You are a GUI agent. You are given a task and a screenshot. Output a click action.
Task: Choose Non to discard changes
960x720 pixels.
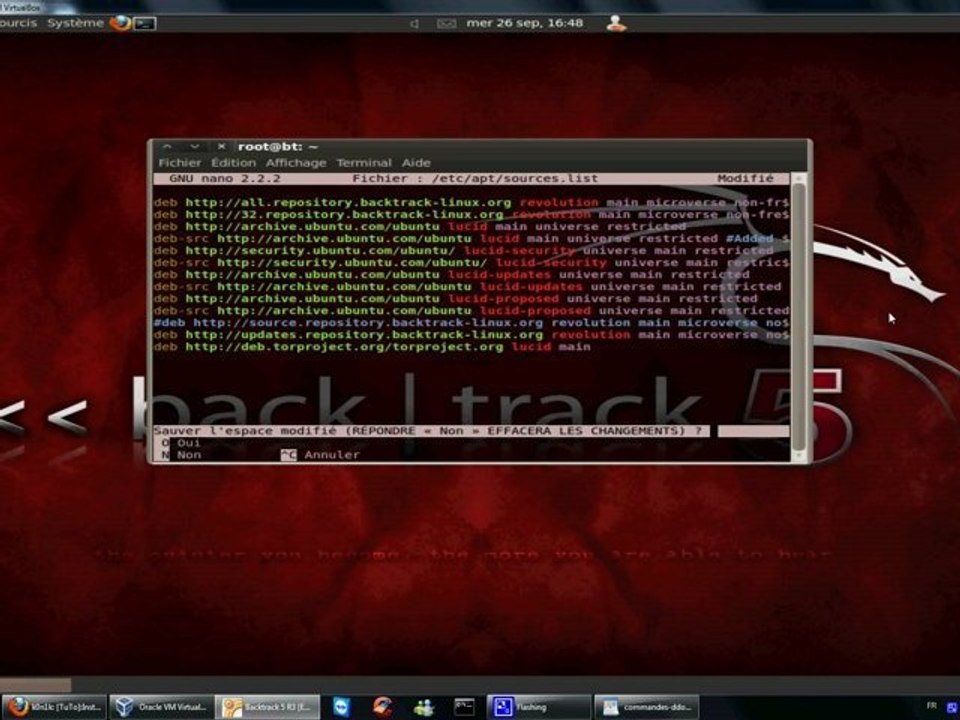[x=181, y=455]
